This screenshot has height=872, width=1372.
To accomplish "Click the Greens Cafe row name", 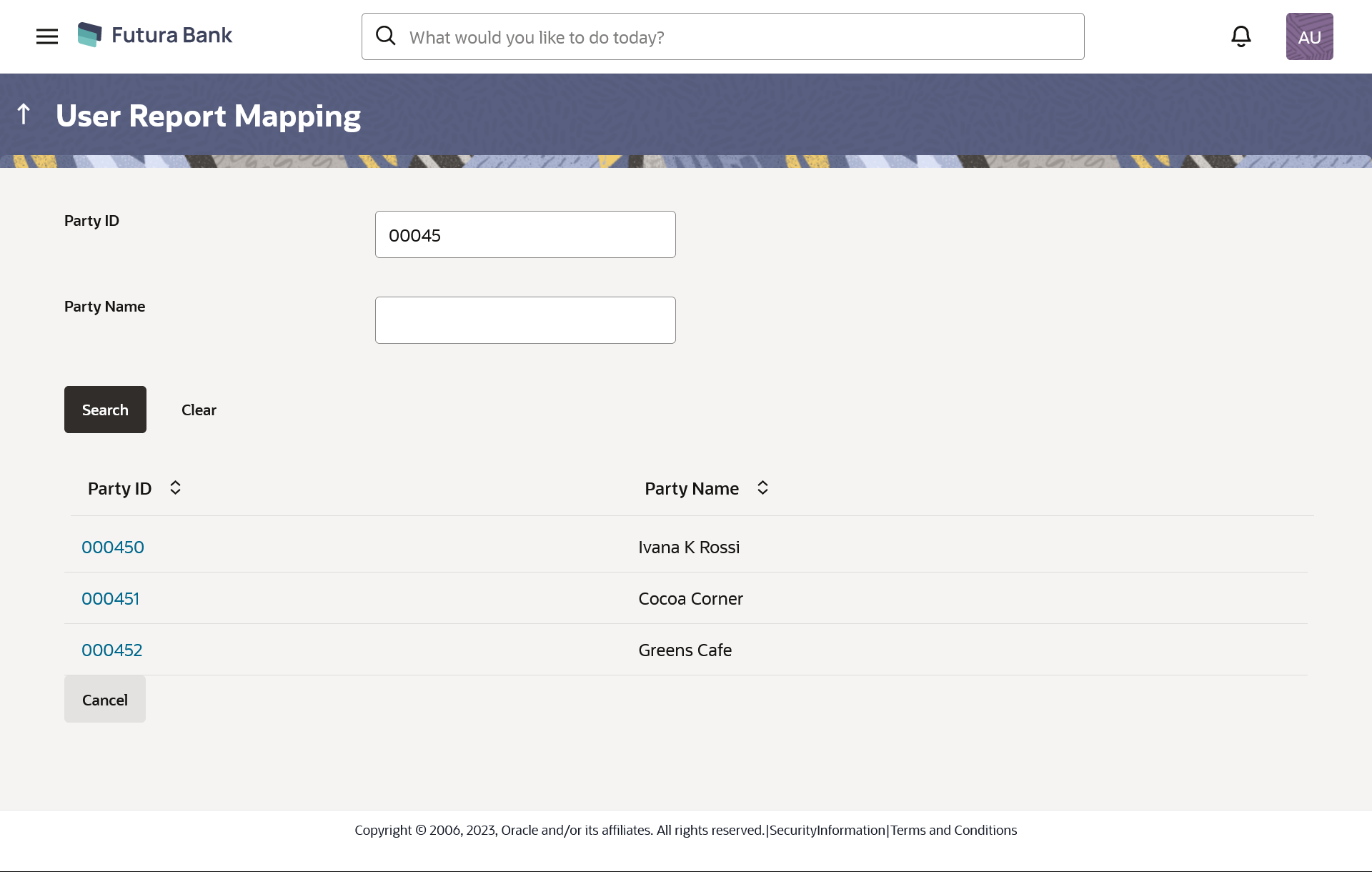I will (685, 650).
